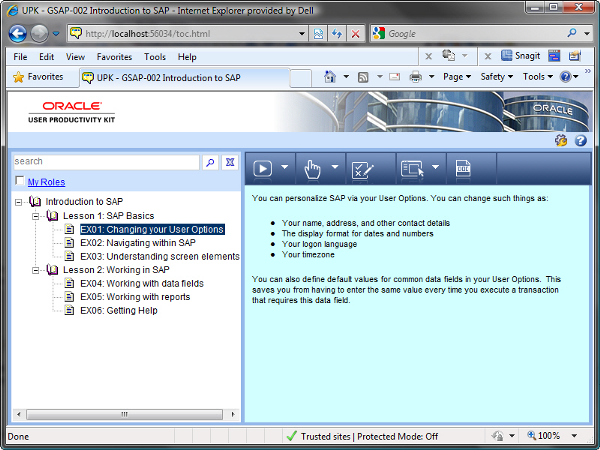600x450 pixels.
Task: Click the Try It hand icon
Action: tap(312, 169)
